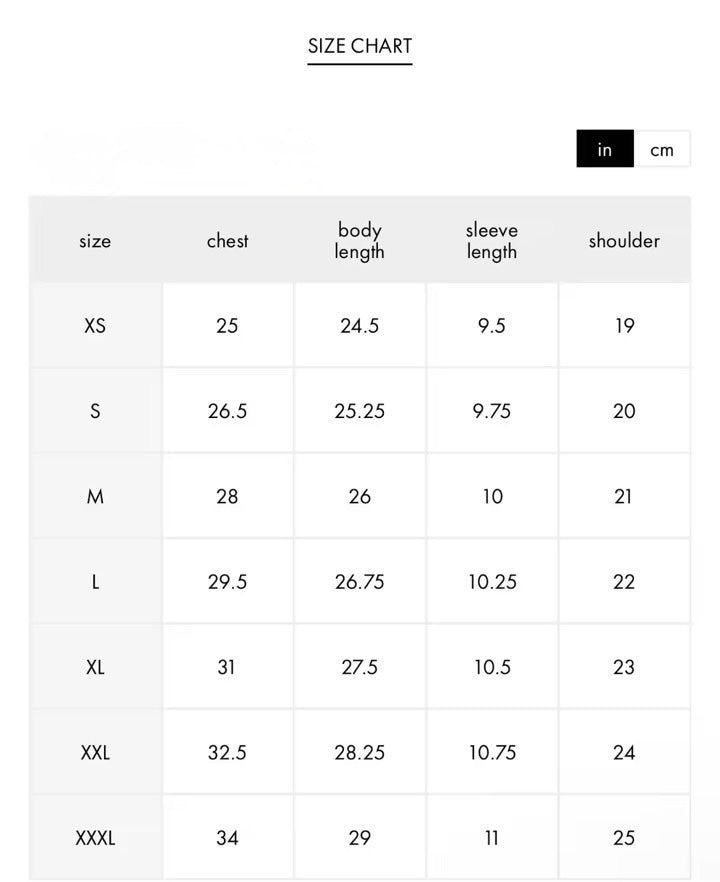Viewport: 720px width, 882px height.
Task: Select the chest column header
Action: tap(227, 241)
